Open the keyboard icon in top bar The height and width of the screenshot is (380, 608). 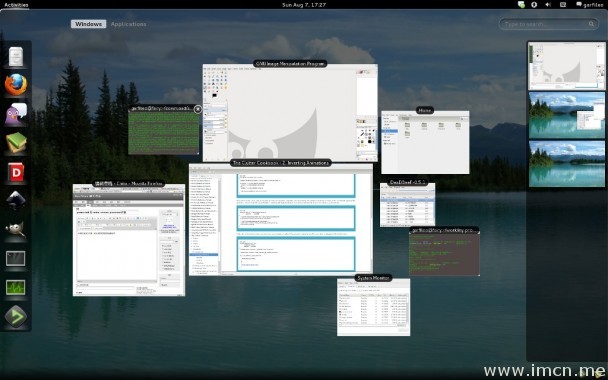[x=563, y=5]
